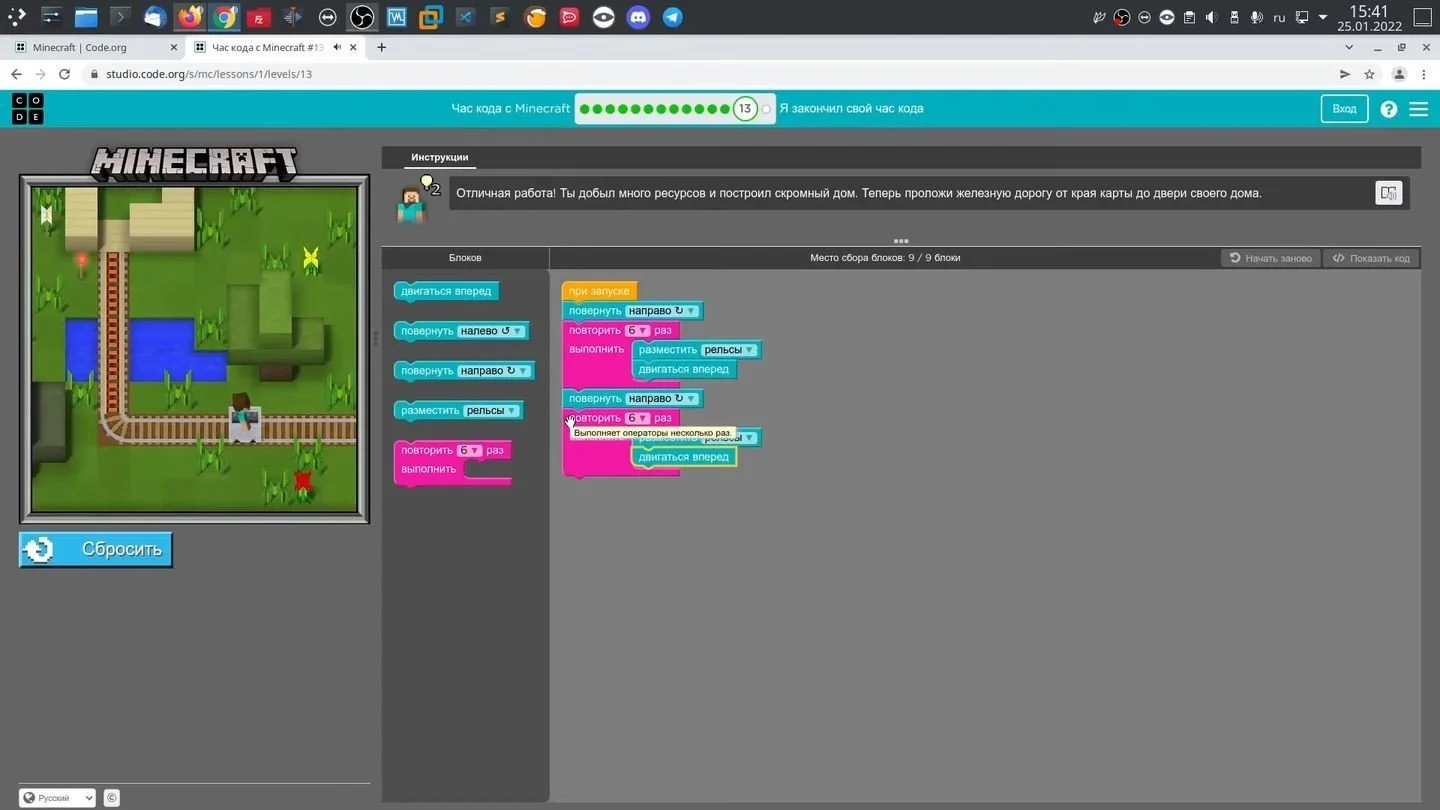The image size is (1440, 810).
Task: Click the lightbulb hint icon above the character
Action: tap(428, 183)
